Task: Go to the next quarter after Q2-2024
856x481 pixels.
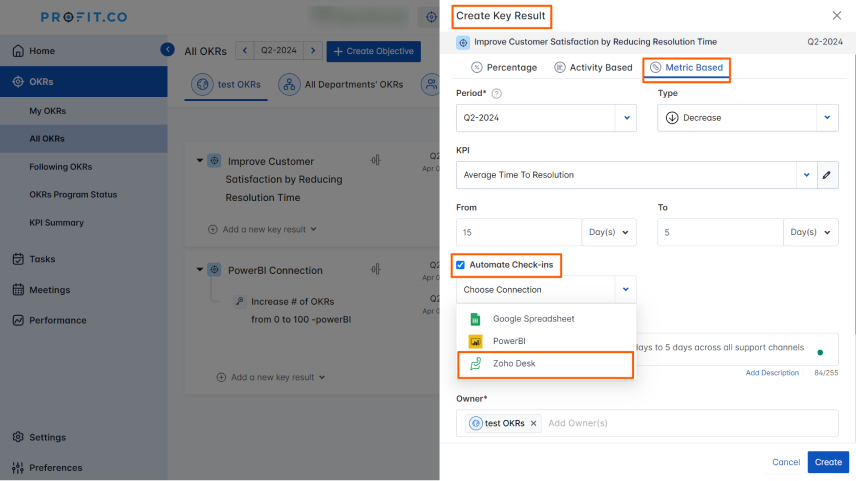Action: [x=313, y=50]
